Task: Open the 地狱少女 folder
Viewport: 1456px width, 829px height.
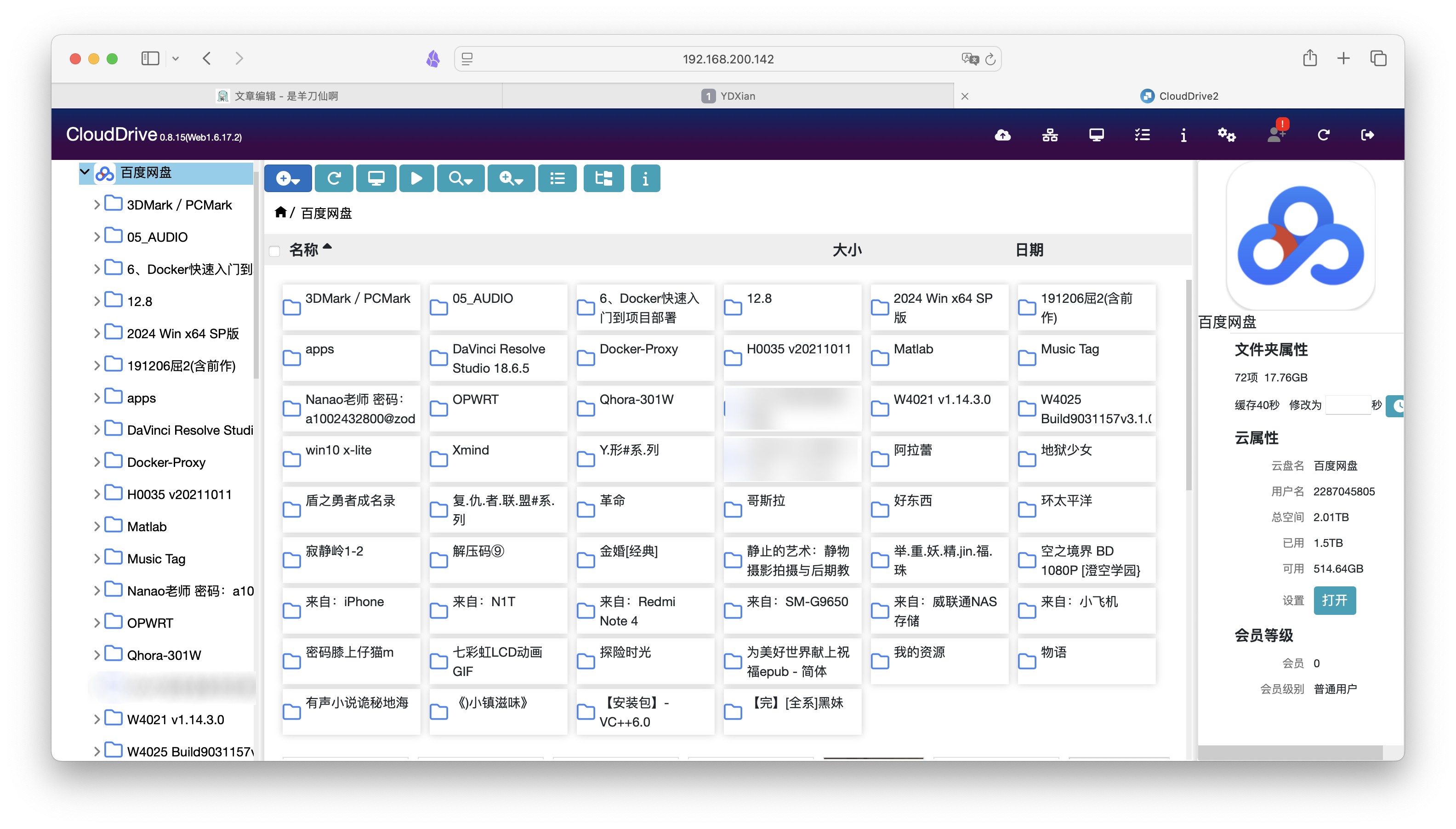Action: (1086, 459)
